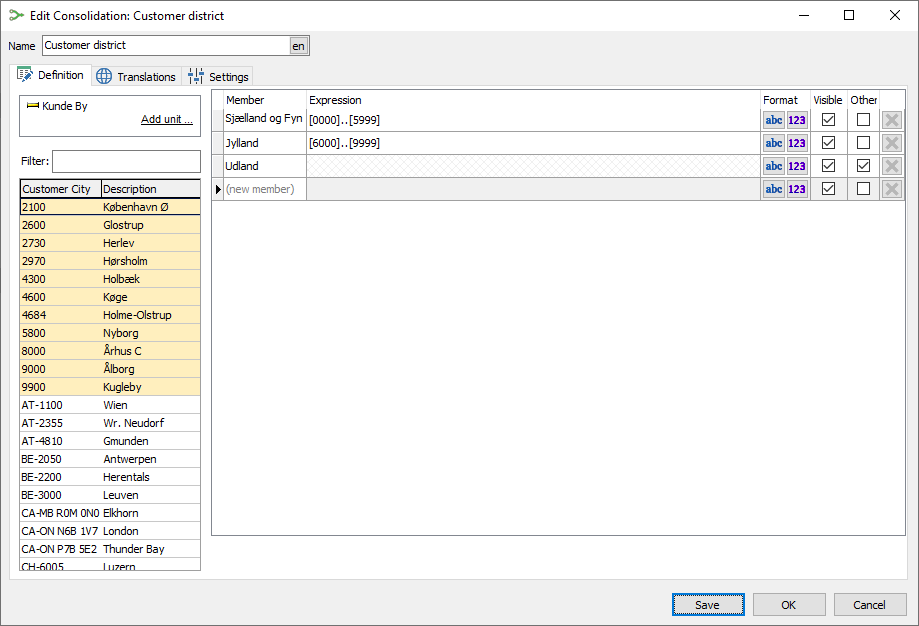The height and width of the screenshot is (626, 919).
Task: Delete the Sjælland og Fyn member
Action: (x=891, y=120)
